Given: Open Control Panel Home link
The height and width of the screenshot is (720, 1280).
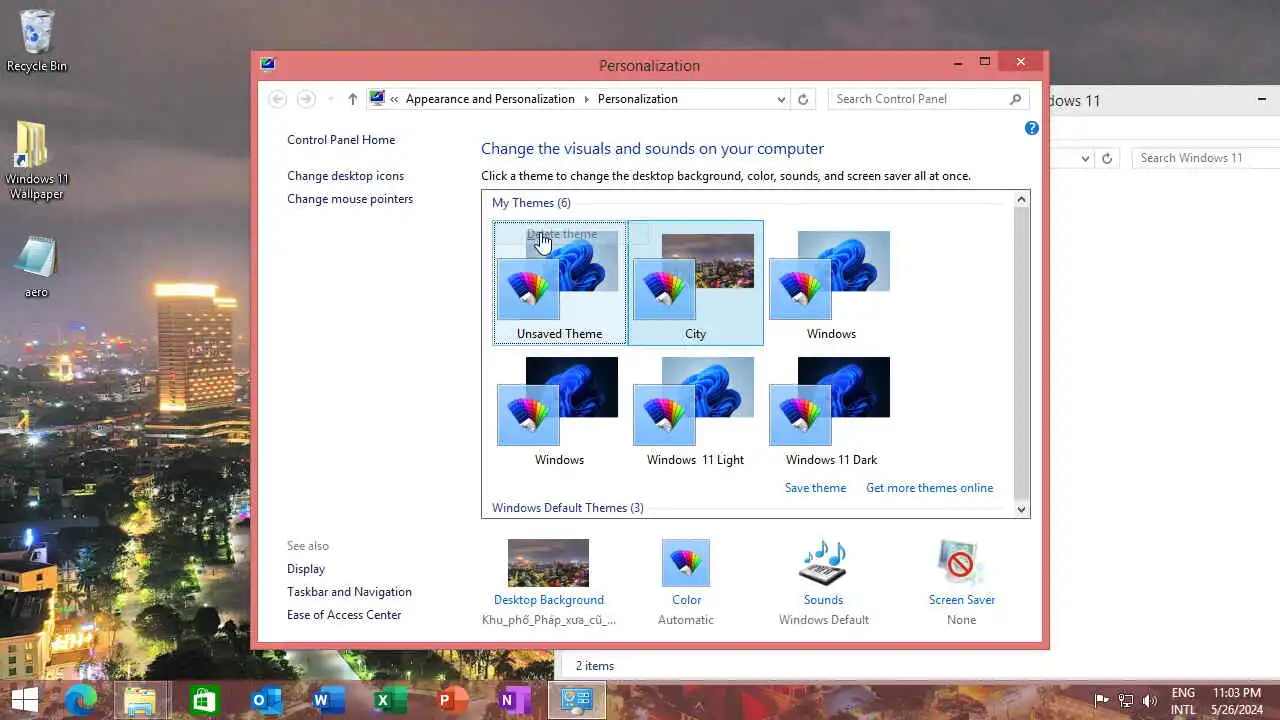Looking at the screenshot, I should tap(341, 140).
